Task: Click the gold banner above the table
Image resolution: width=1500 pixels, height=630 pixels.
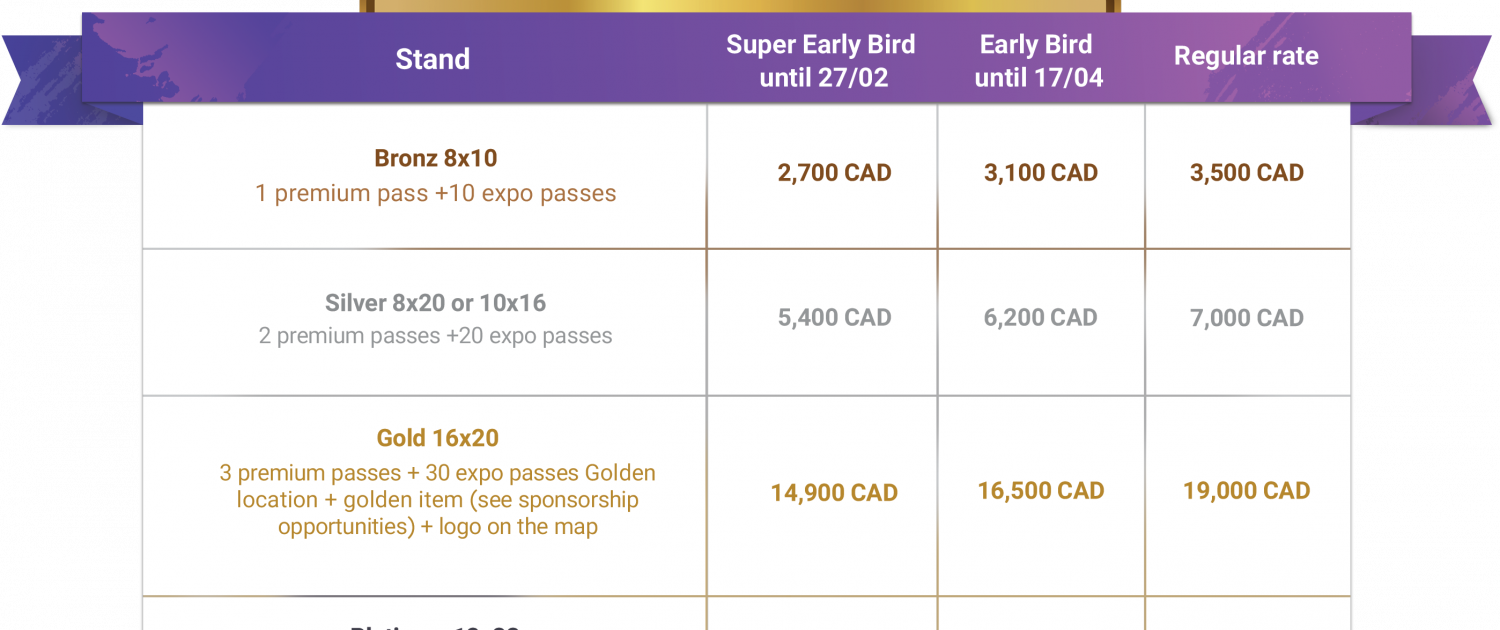Action: tap(741, 6)
